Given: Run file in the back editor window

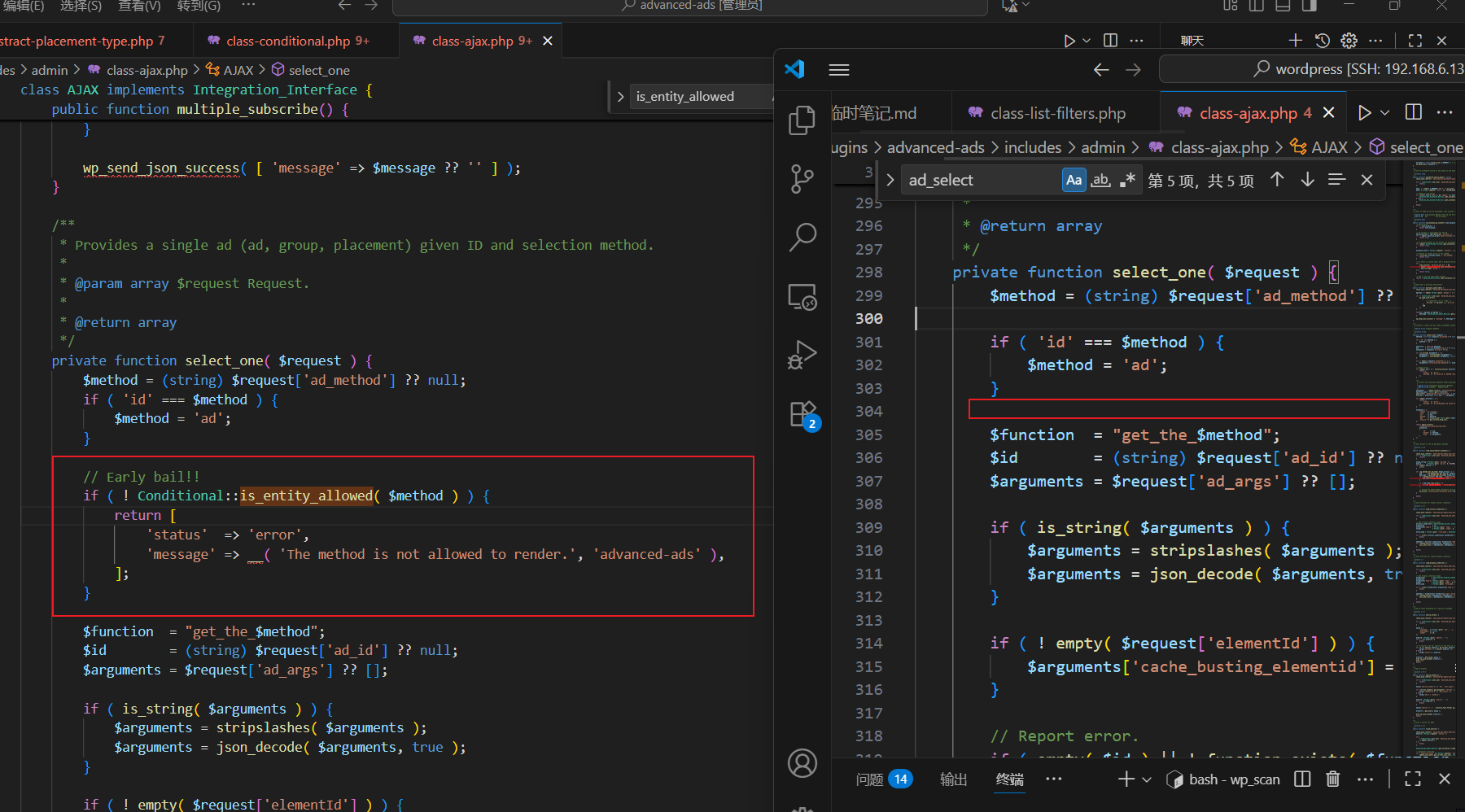Looking at the screenshot, I should click(x=1069, y=41).
